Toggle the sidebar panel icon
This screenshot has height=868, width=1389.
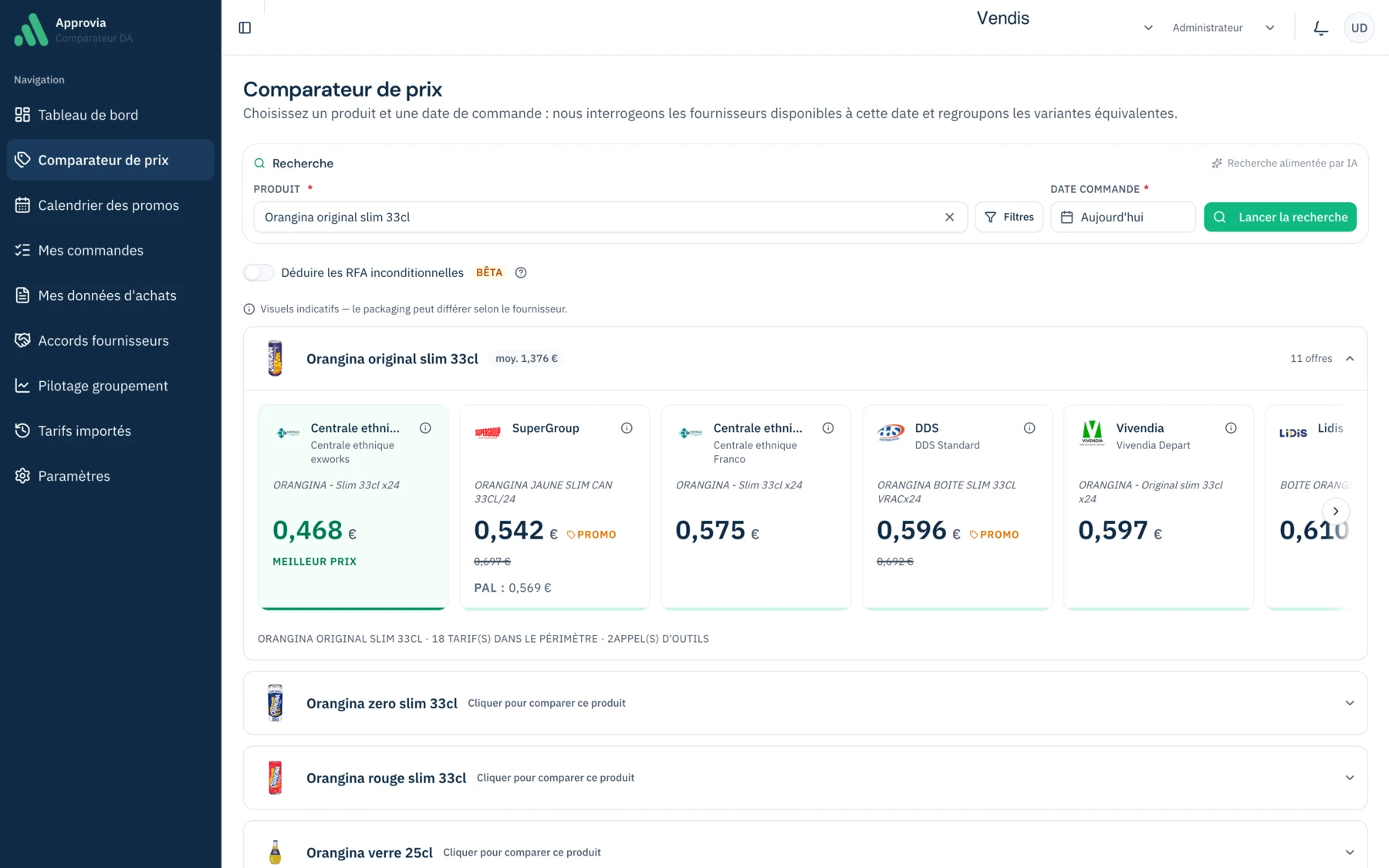tap(245, 28)
